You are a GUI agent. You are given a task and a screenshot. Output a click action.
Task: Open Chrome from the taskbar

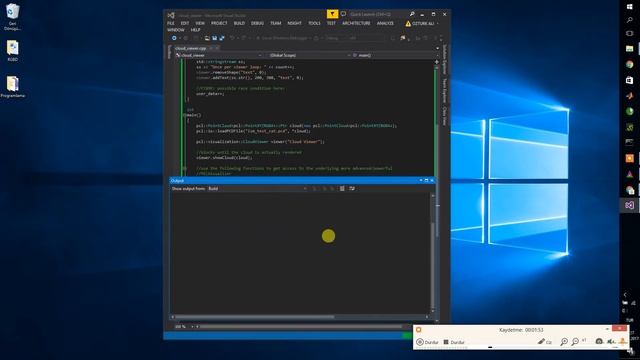[630, 64]
